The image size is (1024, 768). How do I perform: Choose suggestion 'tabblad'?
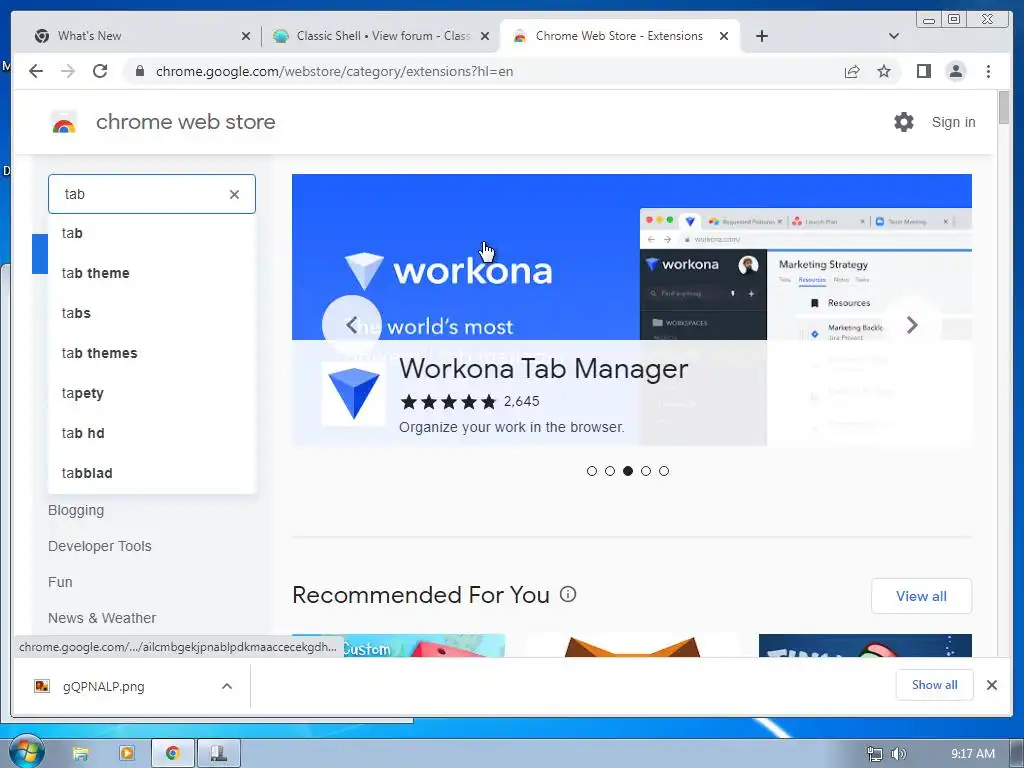tap(152, 473)
